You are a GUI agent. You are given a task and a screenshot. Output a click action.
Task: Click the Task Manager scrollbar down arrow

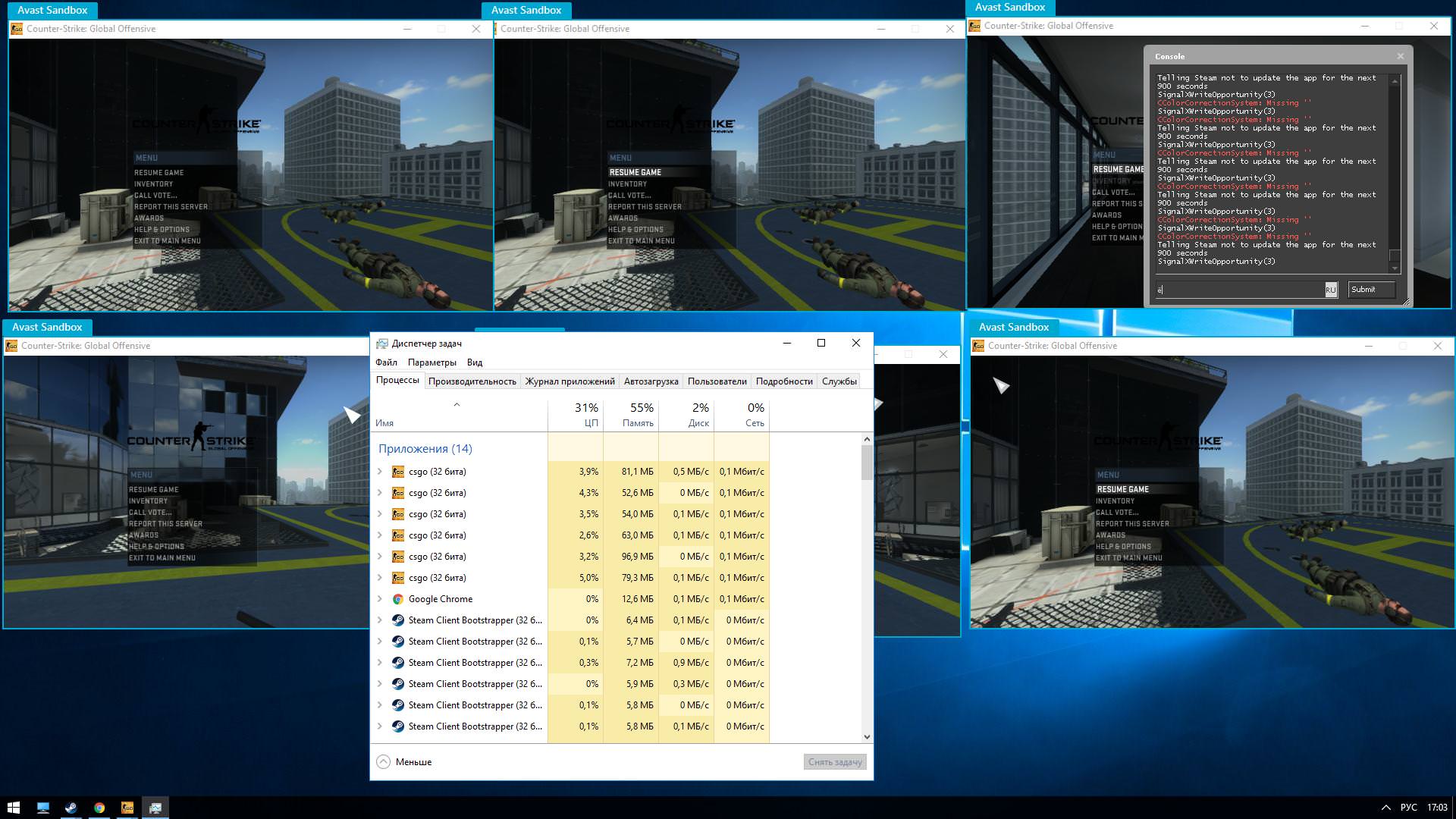coord(867,736)
